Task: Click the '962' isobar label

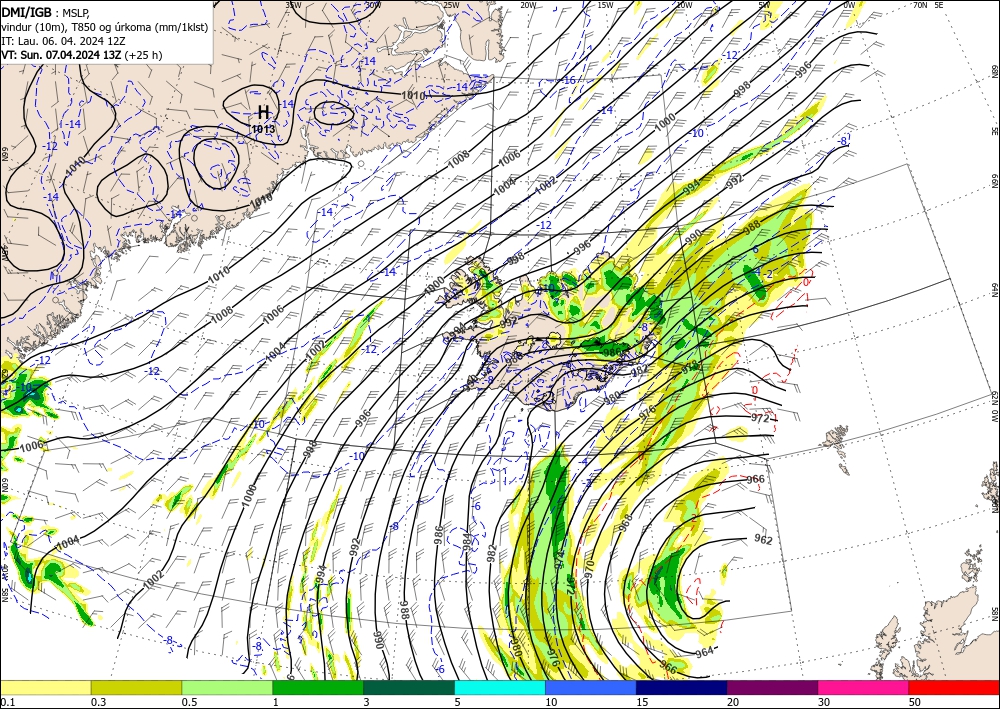Action: point(763,539)
